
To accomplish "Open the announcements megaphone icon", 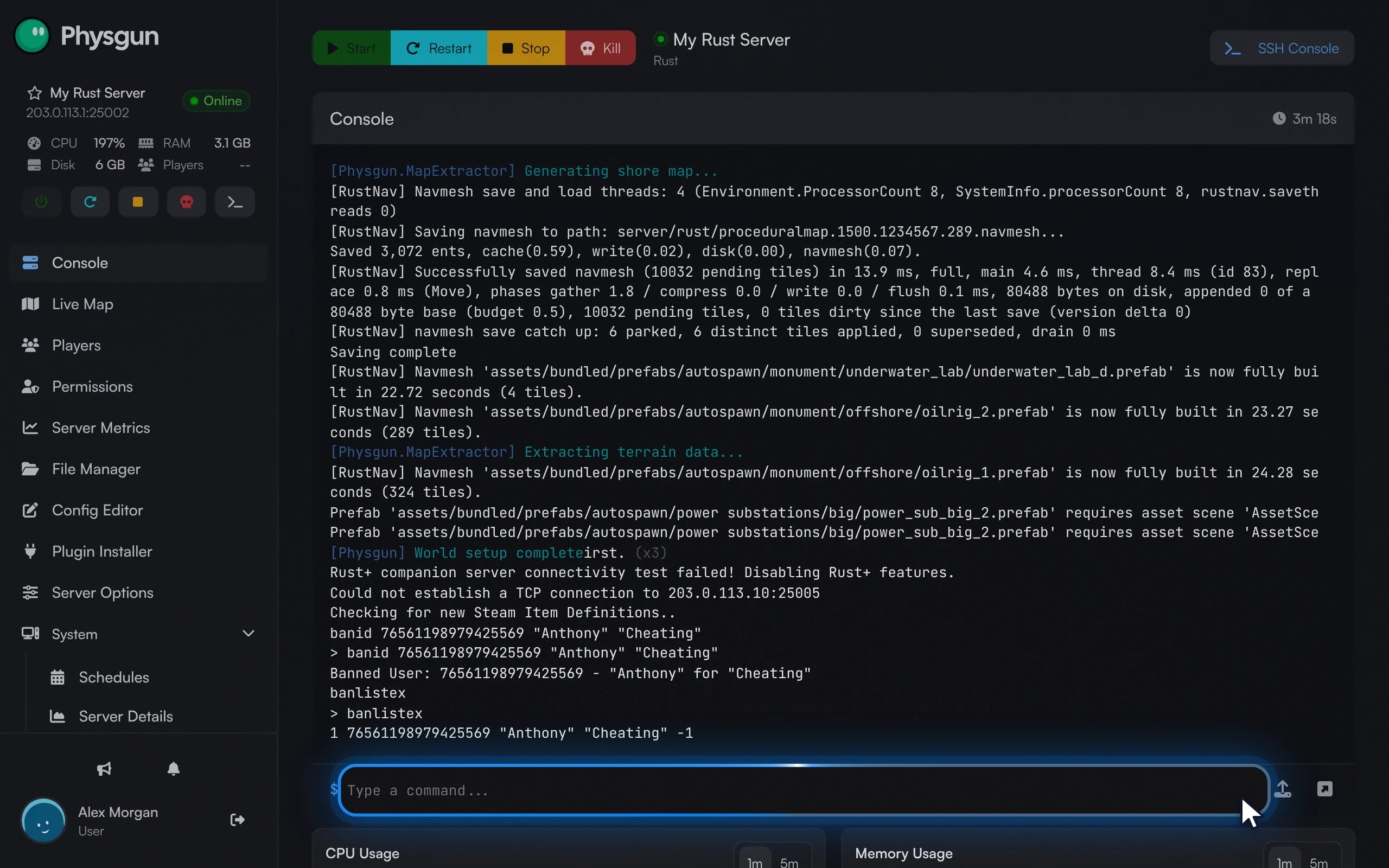I will click(x=104, y=769).
